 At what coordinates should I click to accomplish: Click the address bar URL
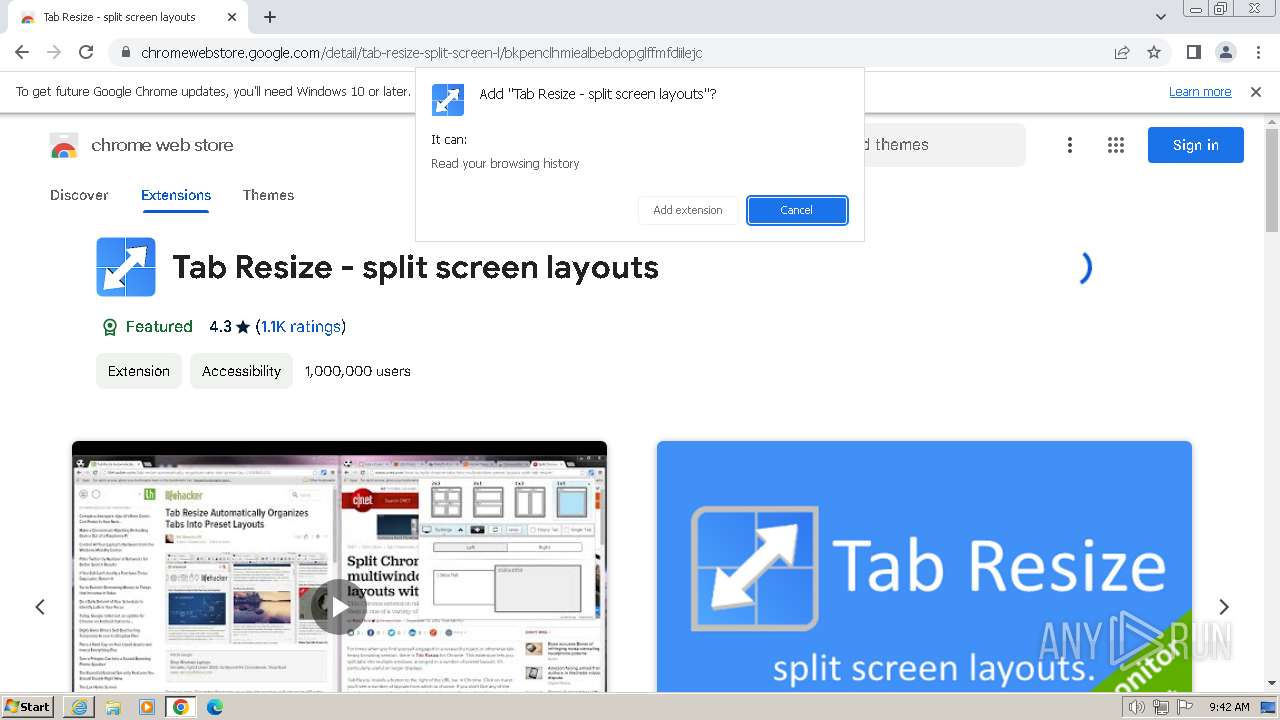click(421, 53)
